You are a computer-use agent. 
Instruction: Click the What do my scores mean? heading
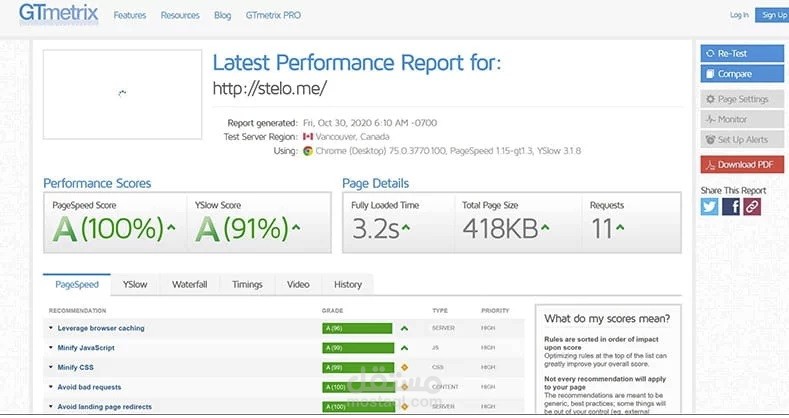(x=607, y=318)
